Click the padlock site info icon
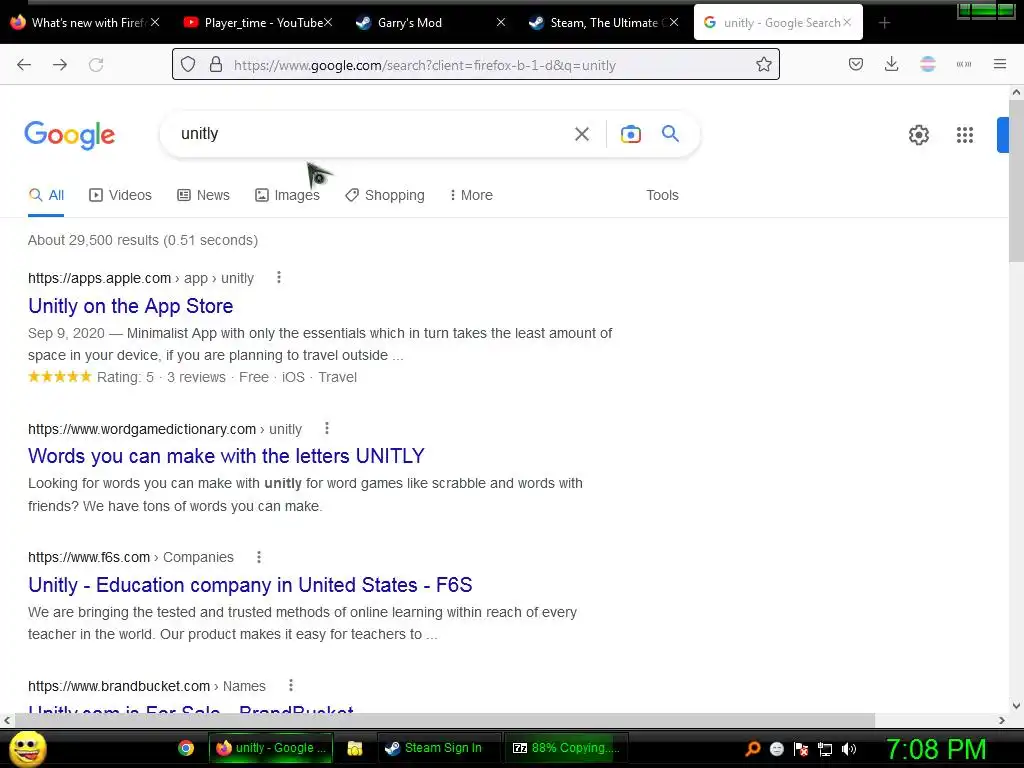1024x768 pixels. click(x=216, y=65)
